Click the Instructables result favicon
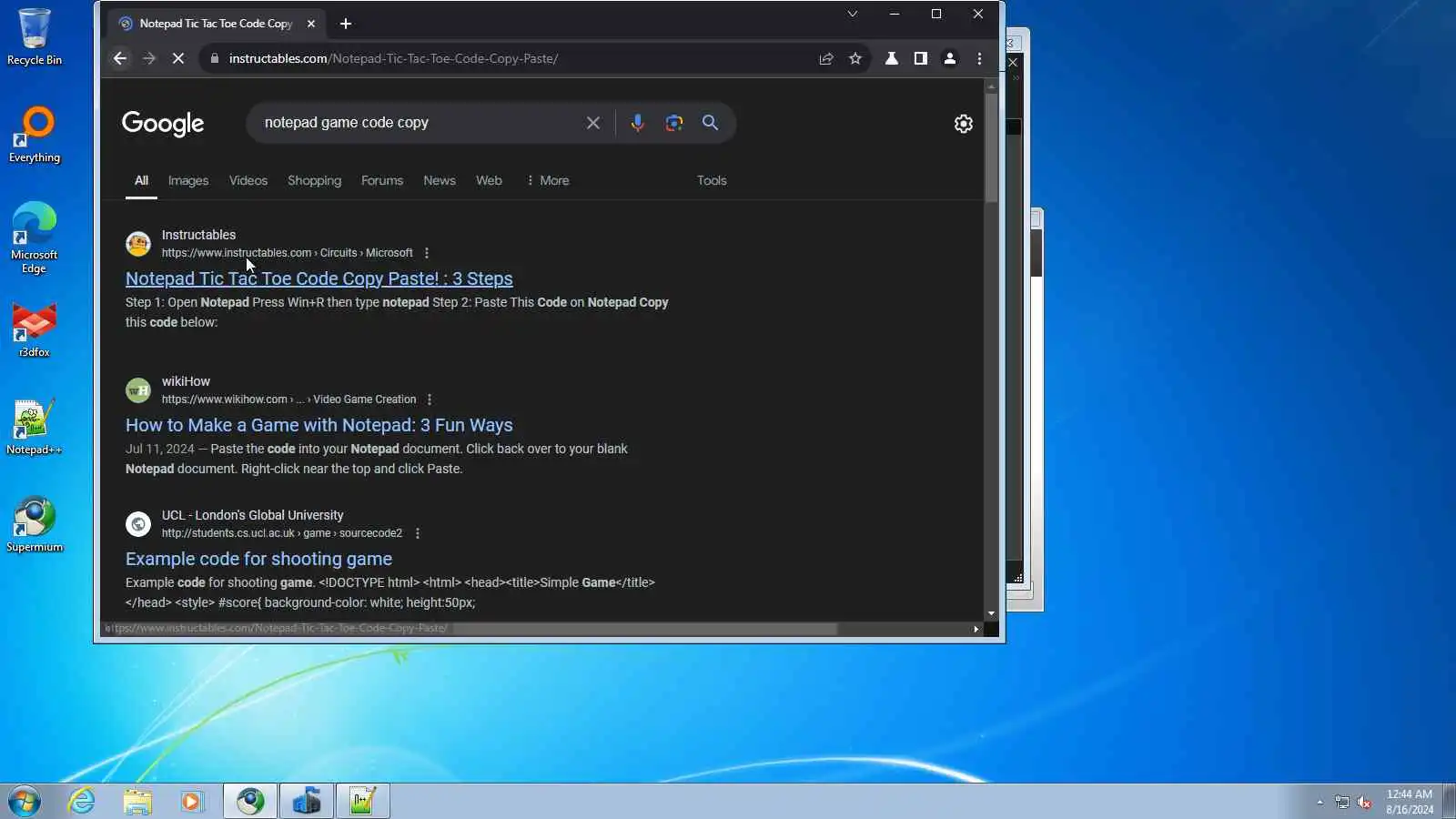The image size is (1456, 819). (x=138, y=244)
